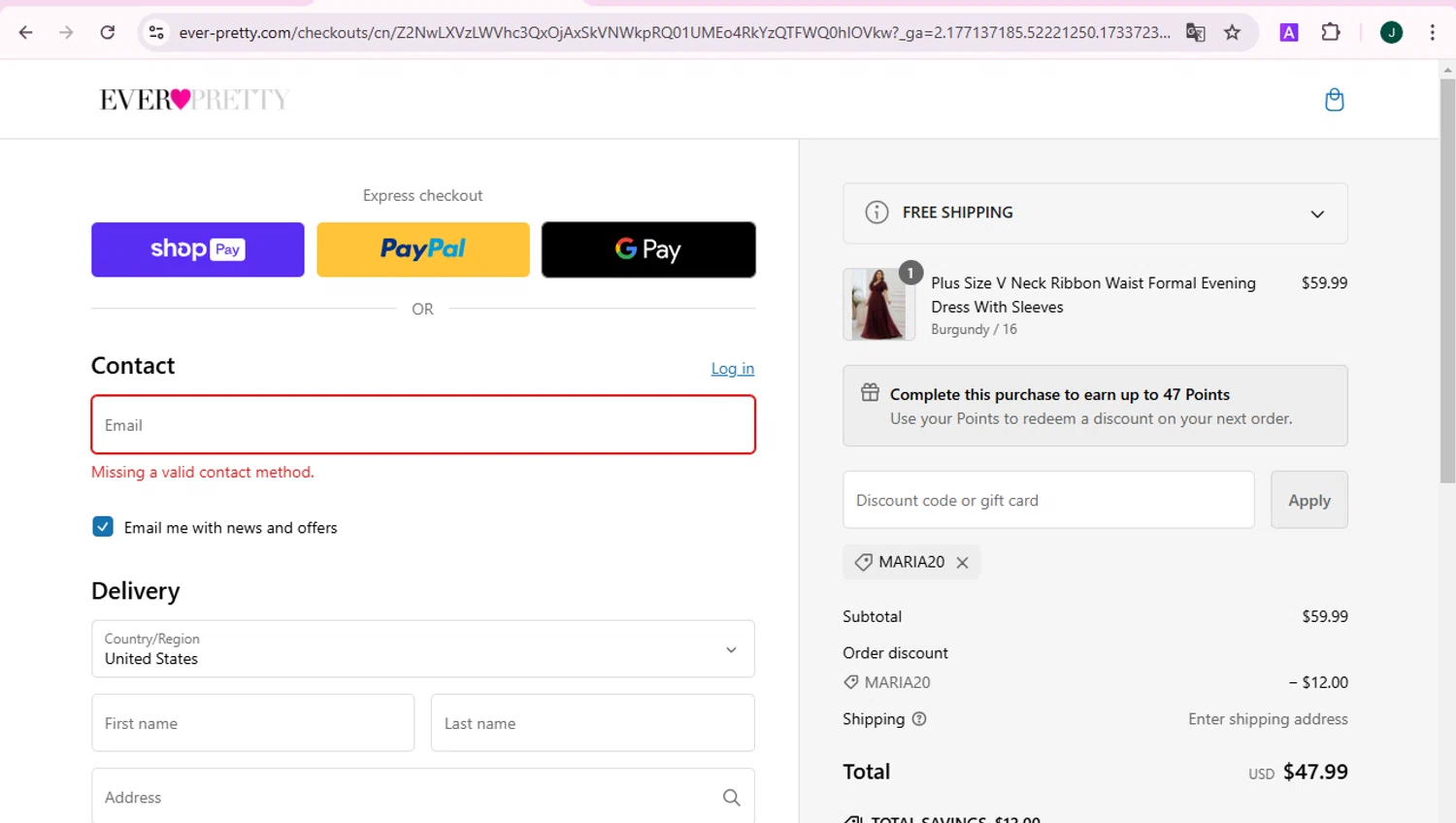Click the MARIA20 order discount line
This screenshot has width=1456, height=823.
coord(1095,682)
